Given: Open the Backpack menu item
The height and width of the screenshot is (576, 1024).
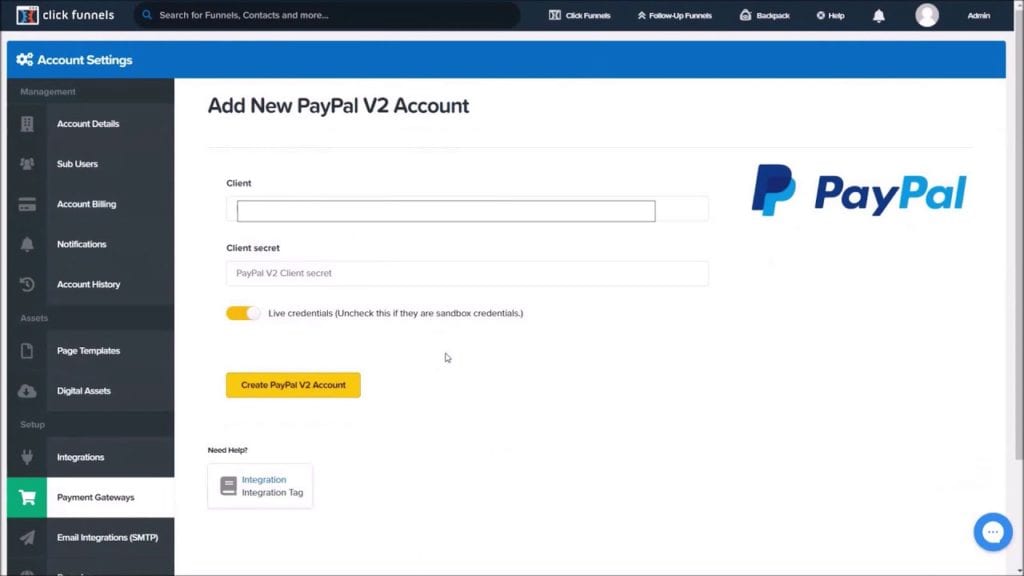Looking at the screenshot, I should 764,16.
